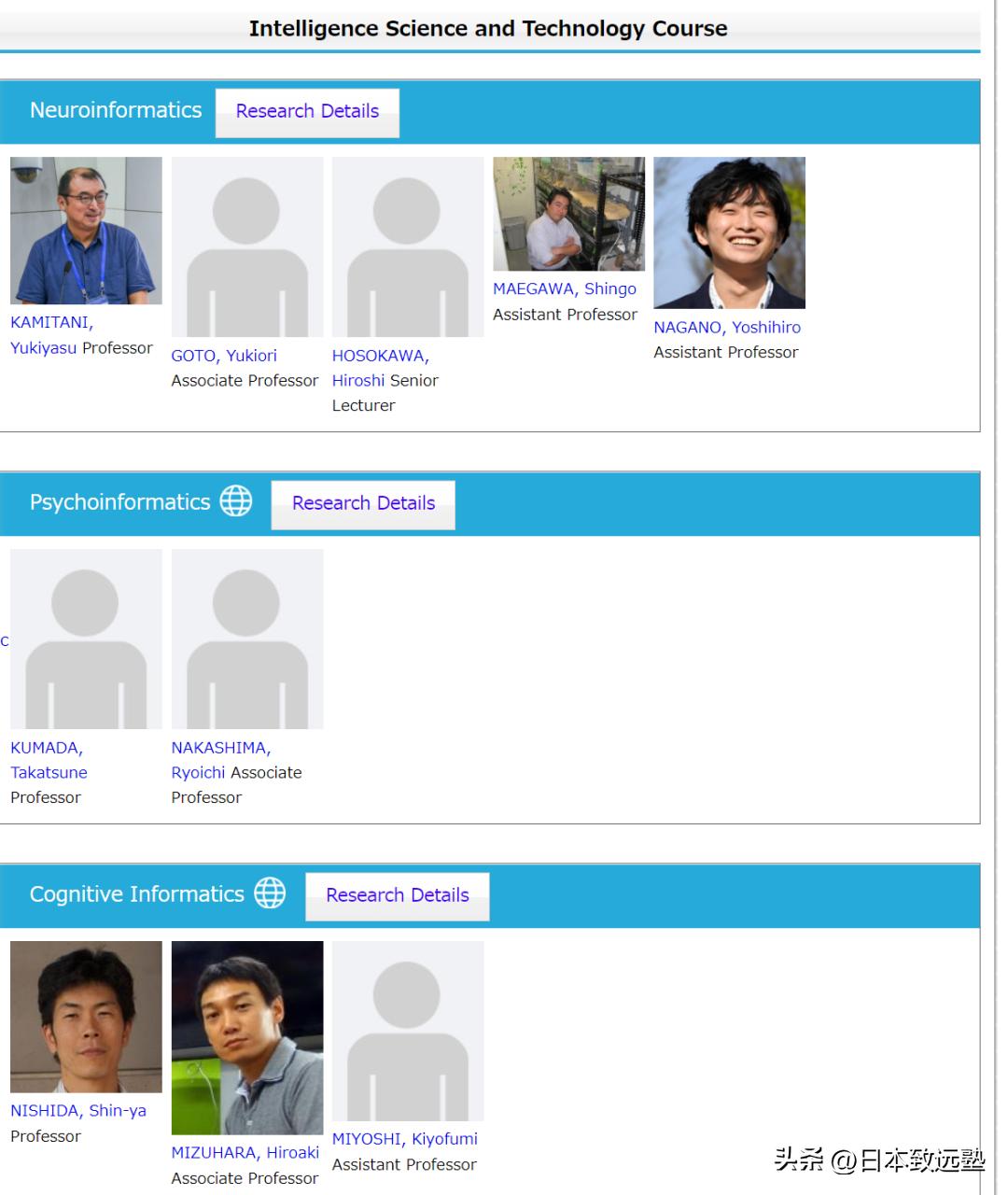Viewport: 1008px width, 1195px height.
Task: Open Research Details for Cognitive Informatics
Action: click(397, 895)
